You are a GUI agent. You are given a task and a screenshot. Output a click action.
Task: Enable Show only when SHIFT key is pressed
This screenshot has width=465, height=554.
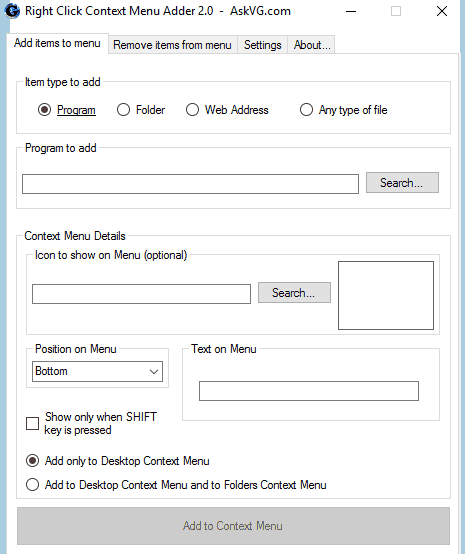click(x=33, y=423)
